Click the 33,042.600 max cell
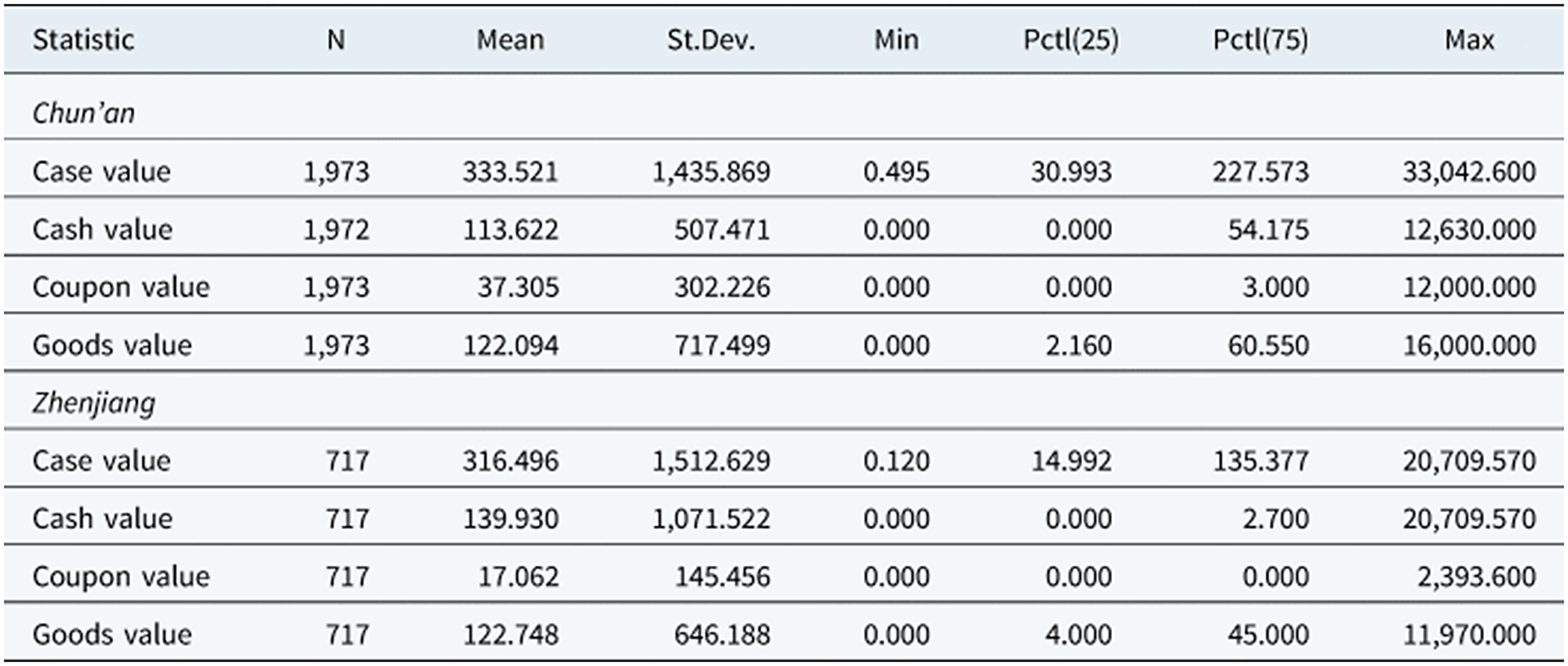1568x666 pixels. pos(1469,172)
